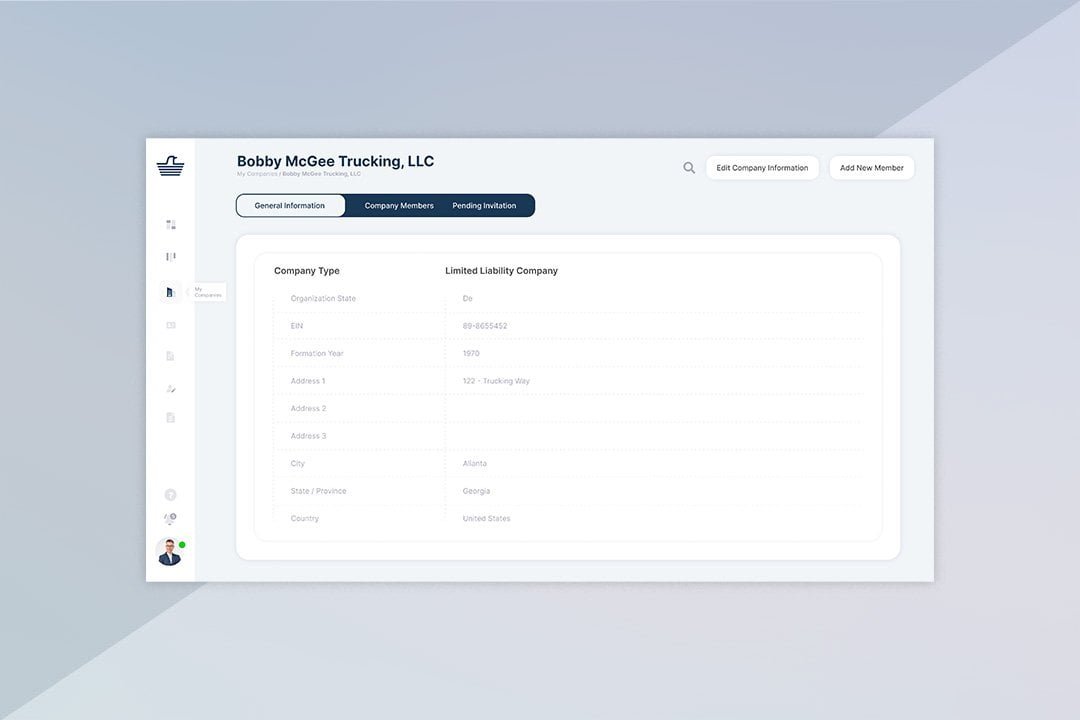Image resolution: width=1080 pixels, height=720 pixels.
Task: Open the user profile avatar
Action: [x=169, y=552]
